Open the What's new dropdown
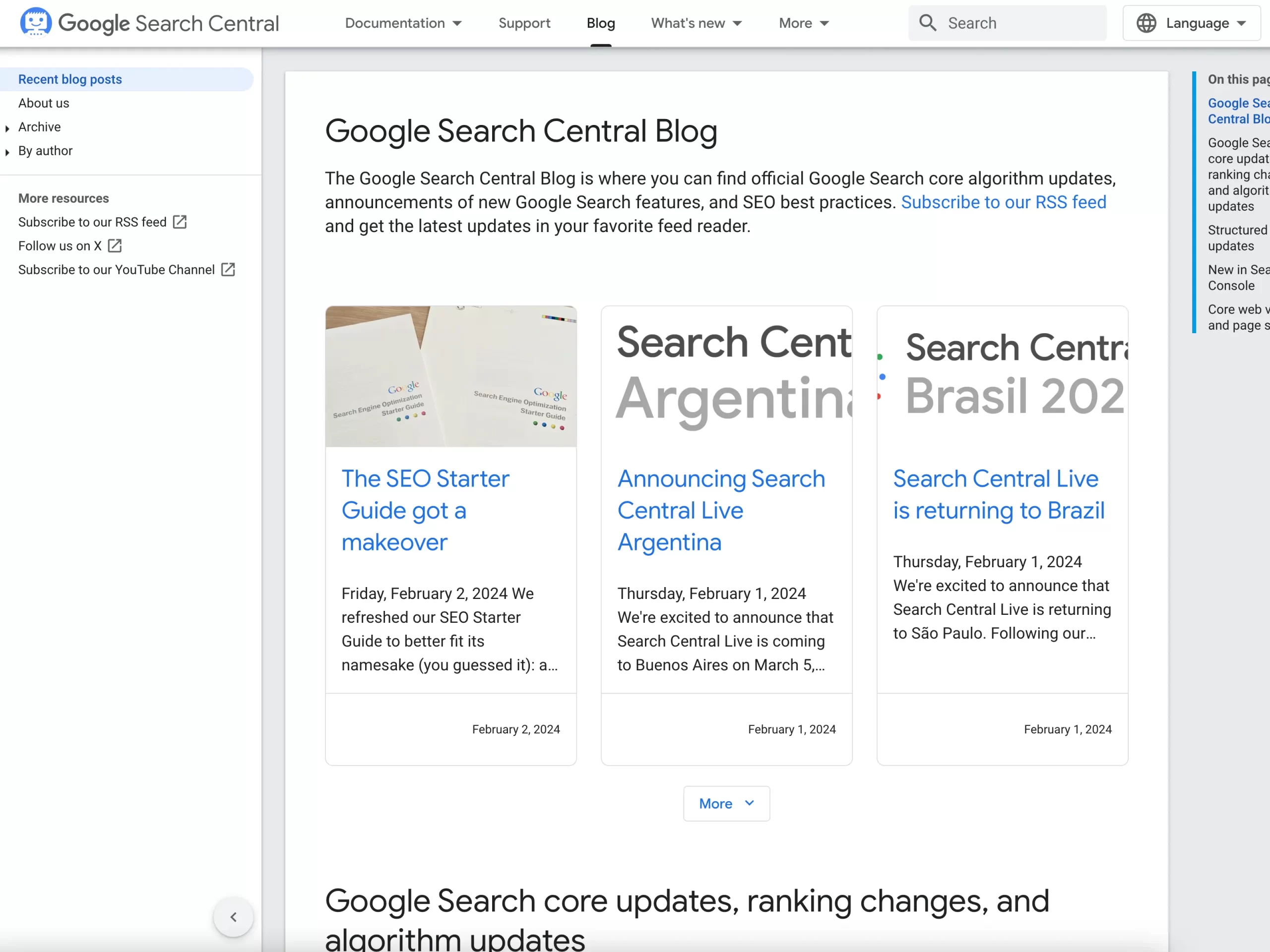This screenshot has width=1270, height=952. [x=696, y=23]
